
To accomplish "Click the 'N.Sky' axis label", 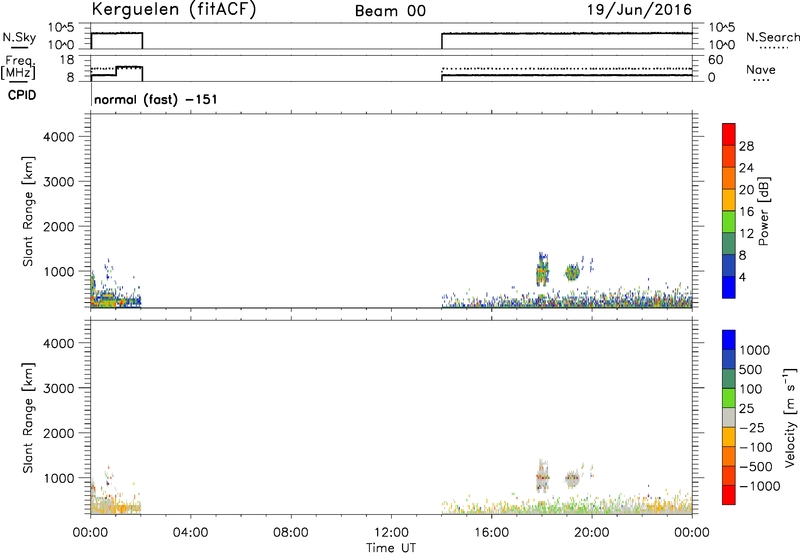I will pos(19,37).
